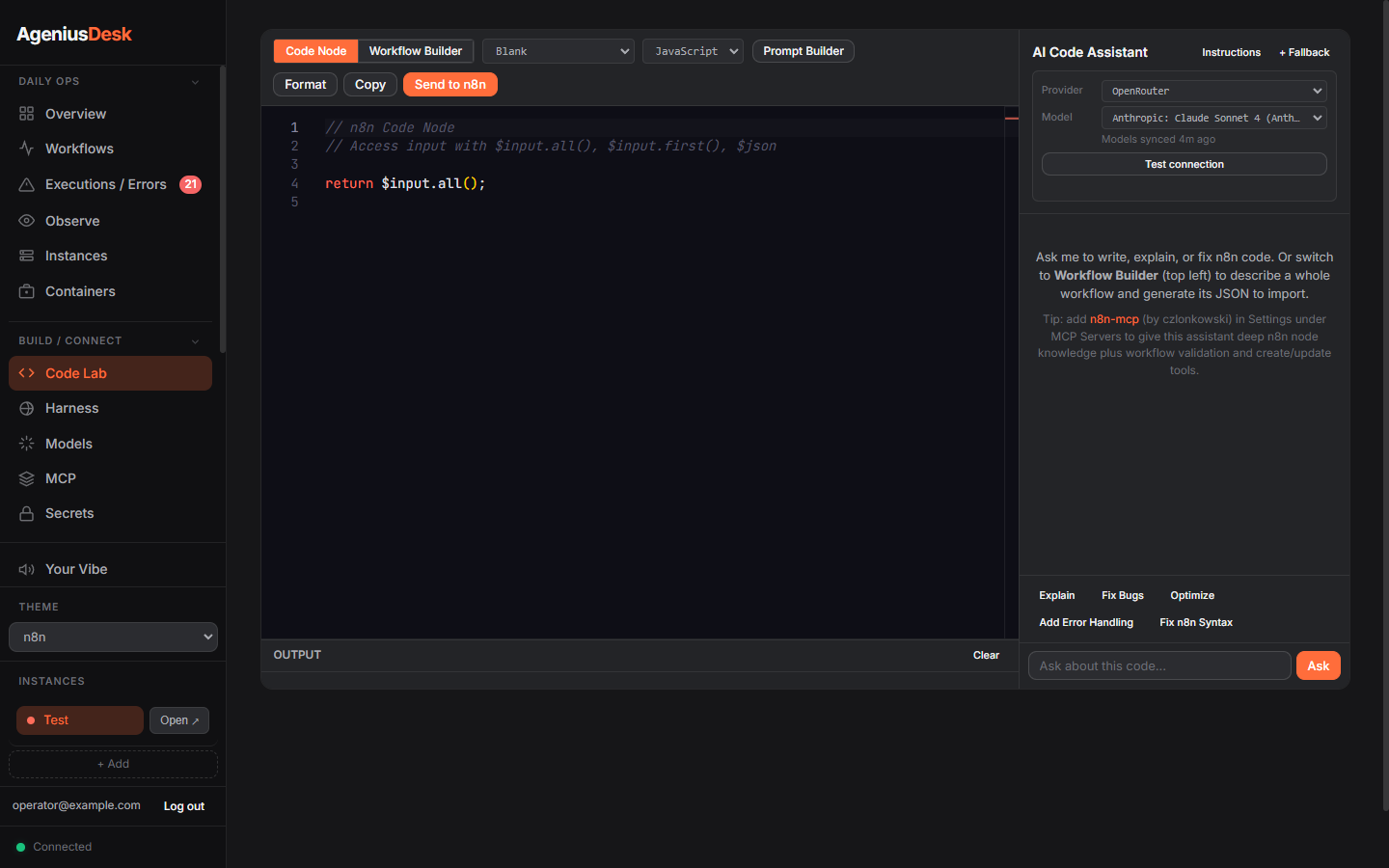The image size is (1389, 868).
Task: Click the Code Lab brackets icon
Action: (26, 373)
